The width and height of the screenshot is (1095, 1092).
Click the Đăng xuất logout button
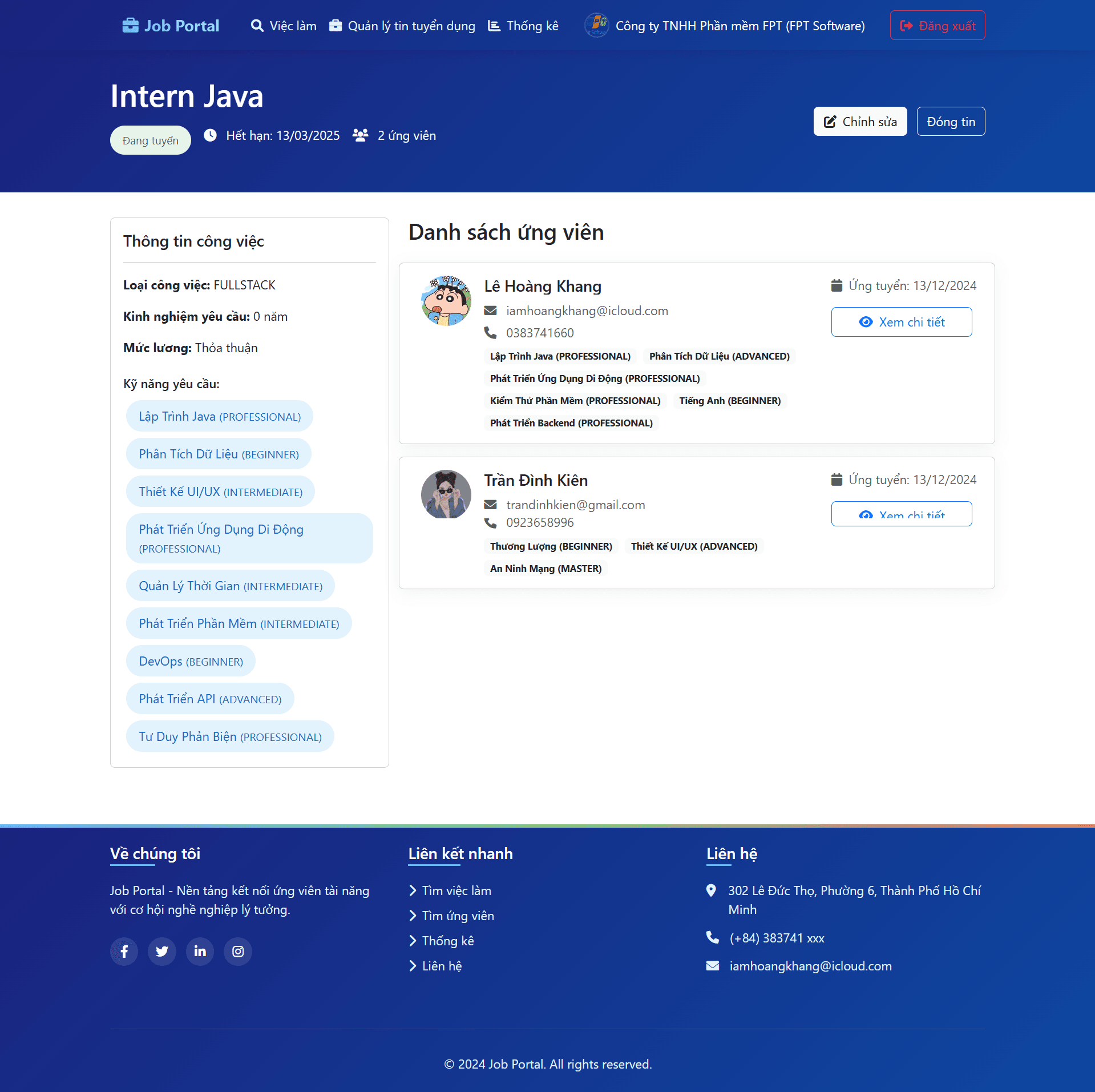tap(938, 26)
